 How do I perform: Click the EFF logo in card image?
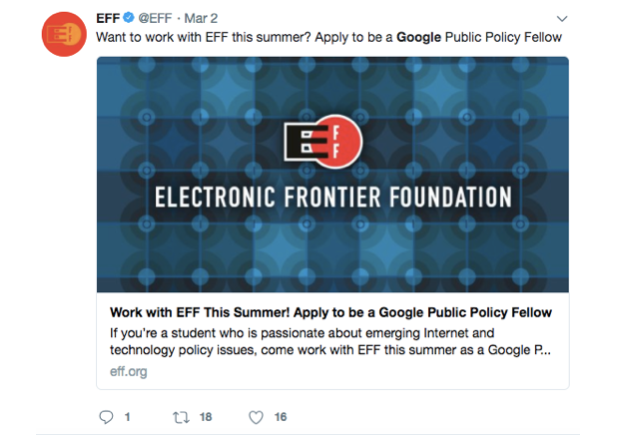323,141
